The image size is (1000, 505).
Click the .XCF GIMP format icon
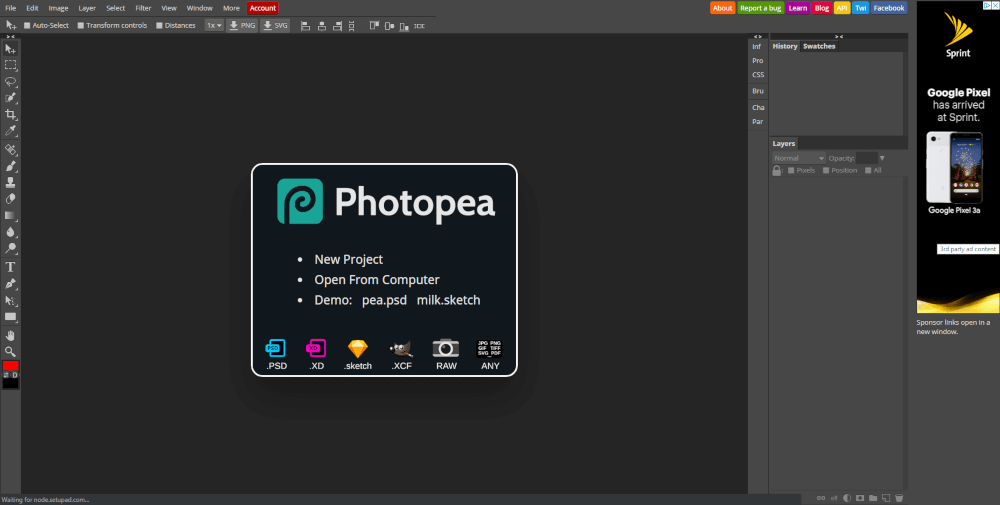[x=402, y=349]
